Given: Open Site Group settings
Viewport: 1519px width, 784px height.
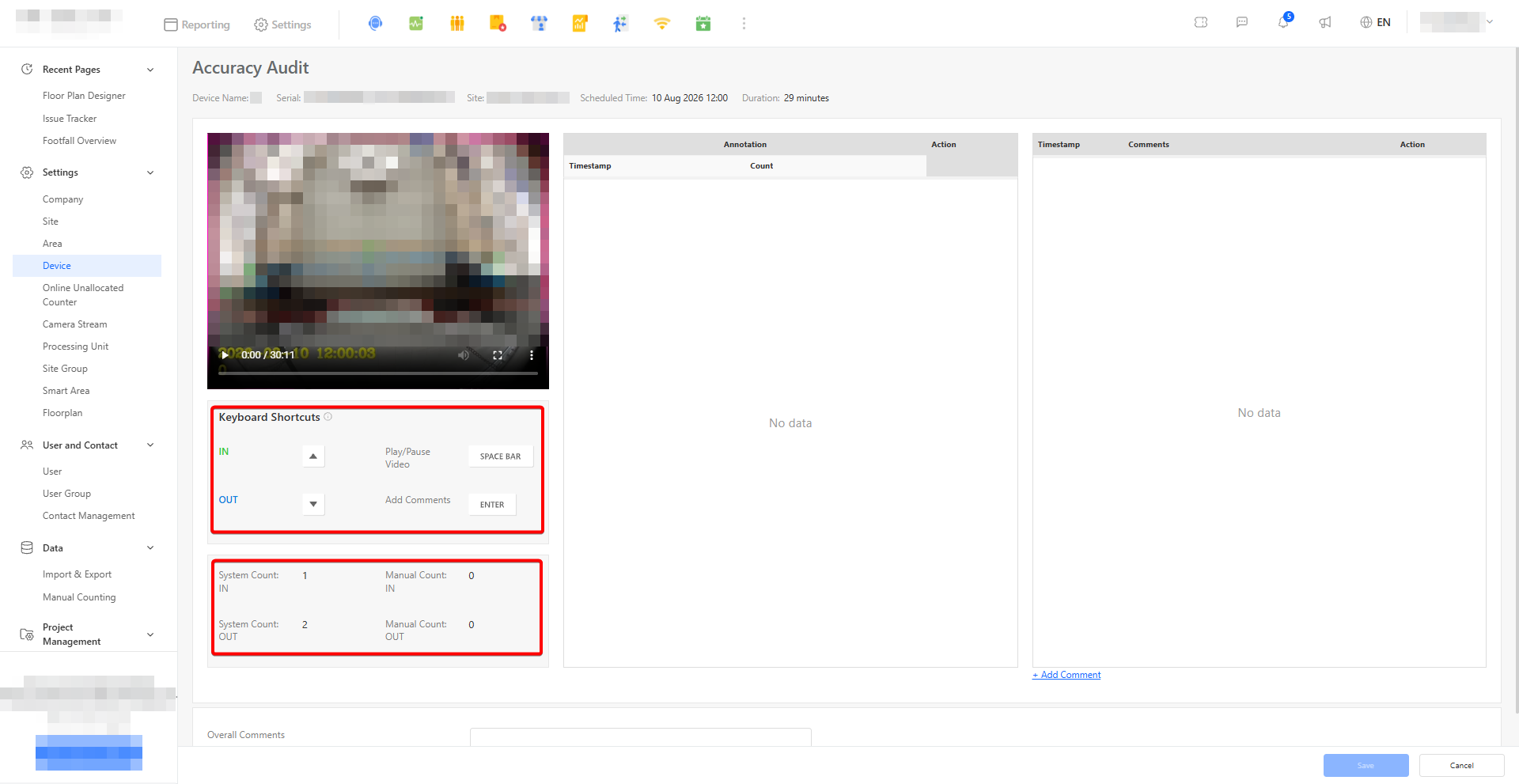Looking at the screenshot, I should [65, 369].
